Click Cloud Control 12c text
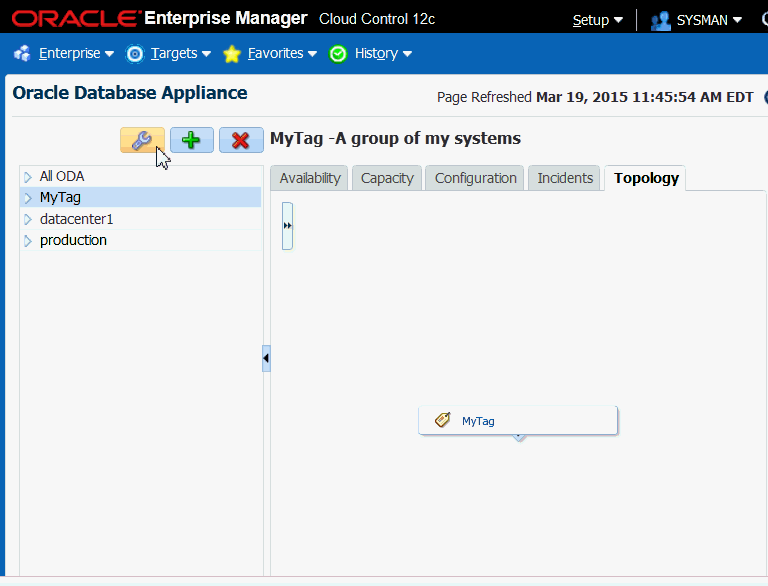 [x=377, y=19]
